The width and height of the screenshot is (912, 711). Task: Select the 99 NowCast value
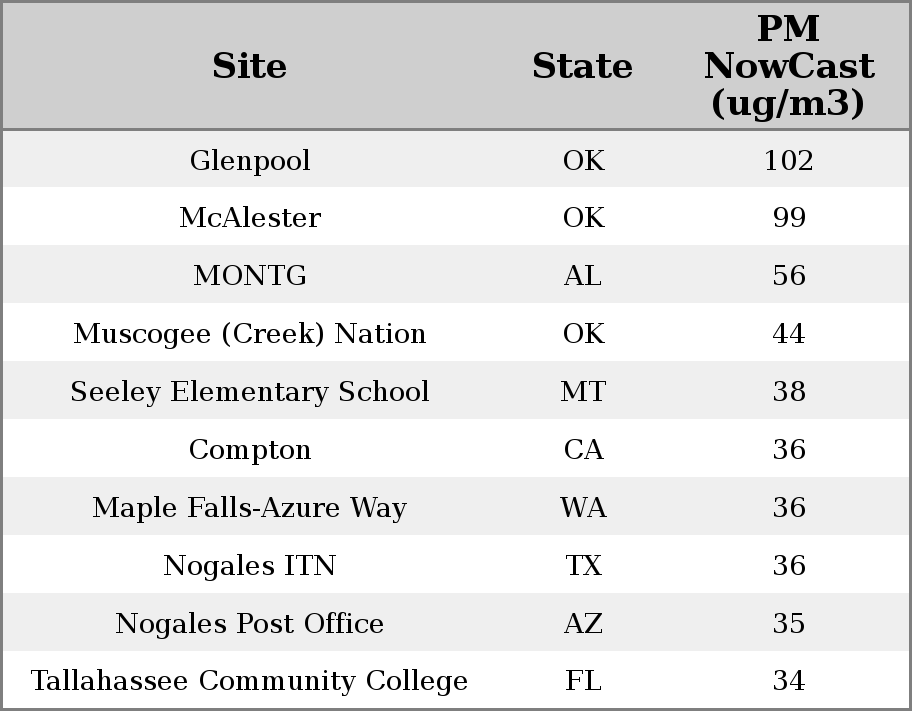[x=788, y=218]
